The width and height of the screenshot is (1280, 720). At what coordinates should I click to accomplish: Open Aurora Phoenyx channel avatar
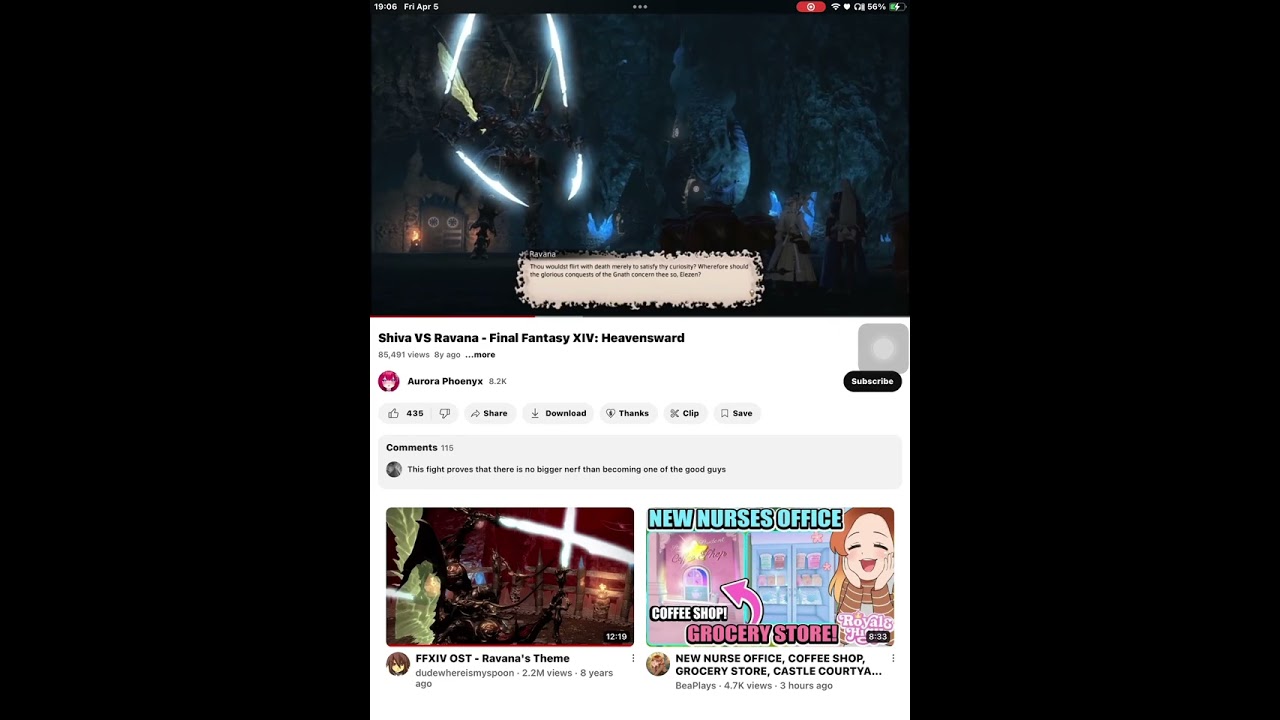[389, 381]
